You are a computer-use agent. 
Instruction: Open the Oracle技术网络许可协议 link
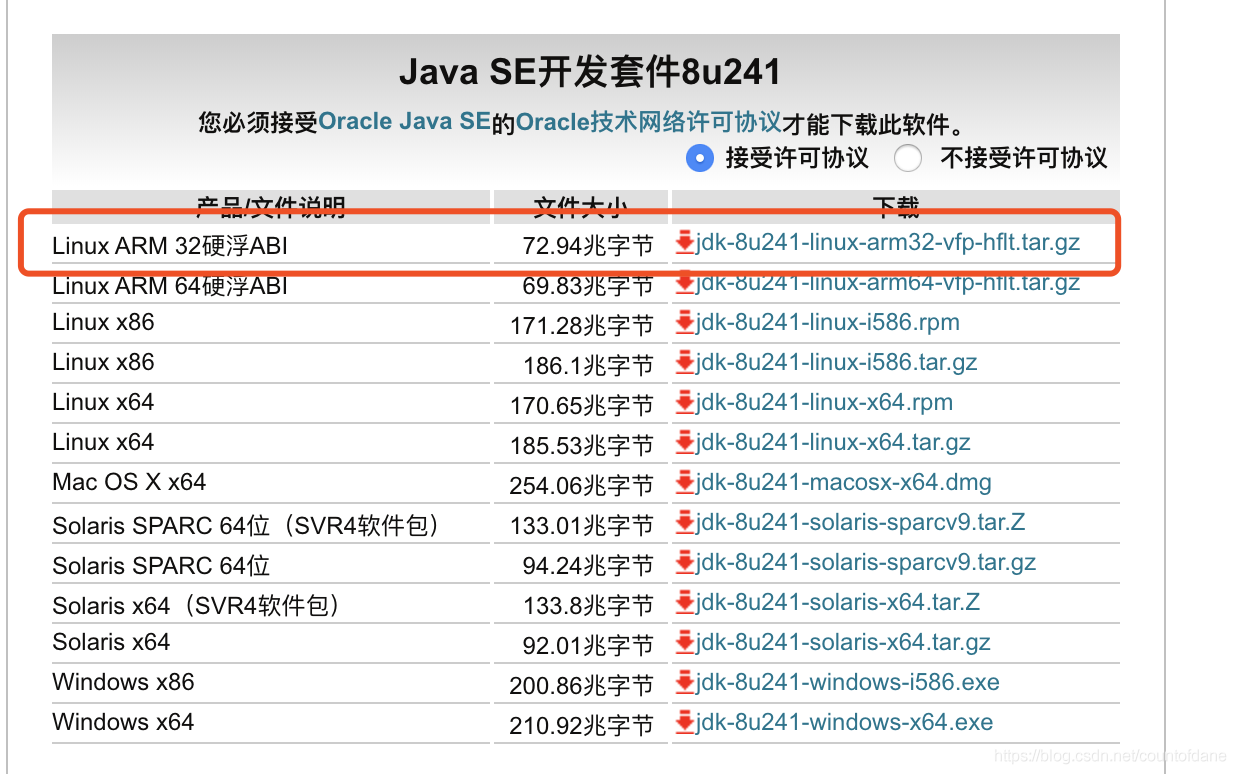pyautogui.click(x=649, y=122)
